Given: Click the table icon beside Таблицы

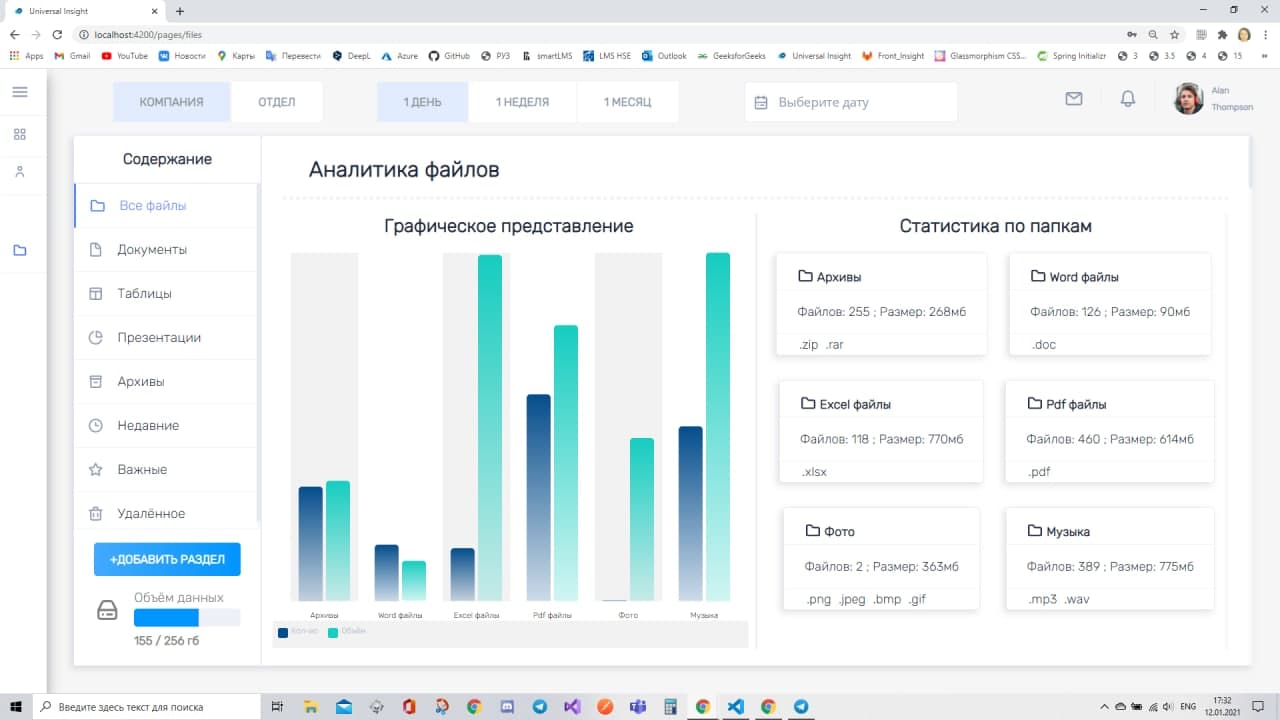Looking at the screenshot, I should [x=96, y=294].
